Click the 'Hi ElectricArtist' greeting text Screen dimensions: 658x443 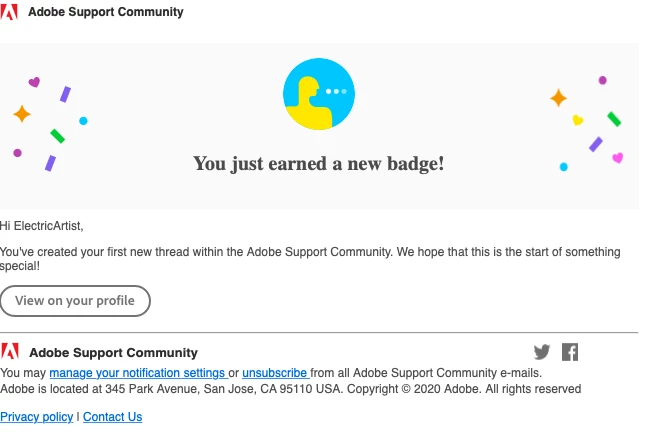pyautogui.click(x=42, y=226)
